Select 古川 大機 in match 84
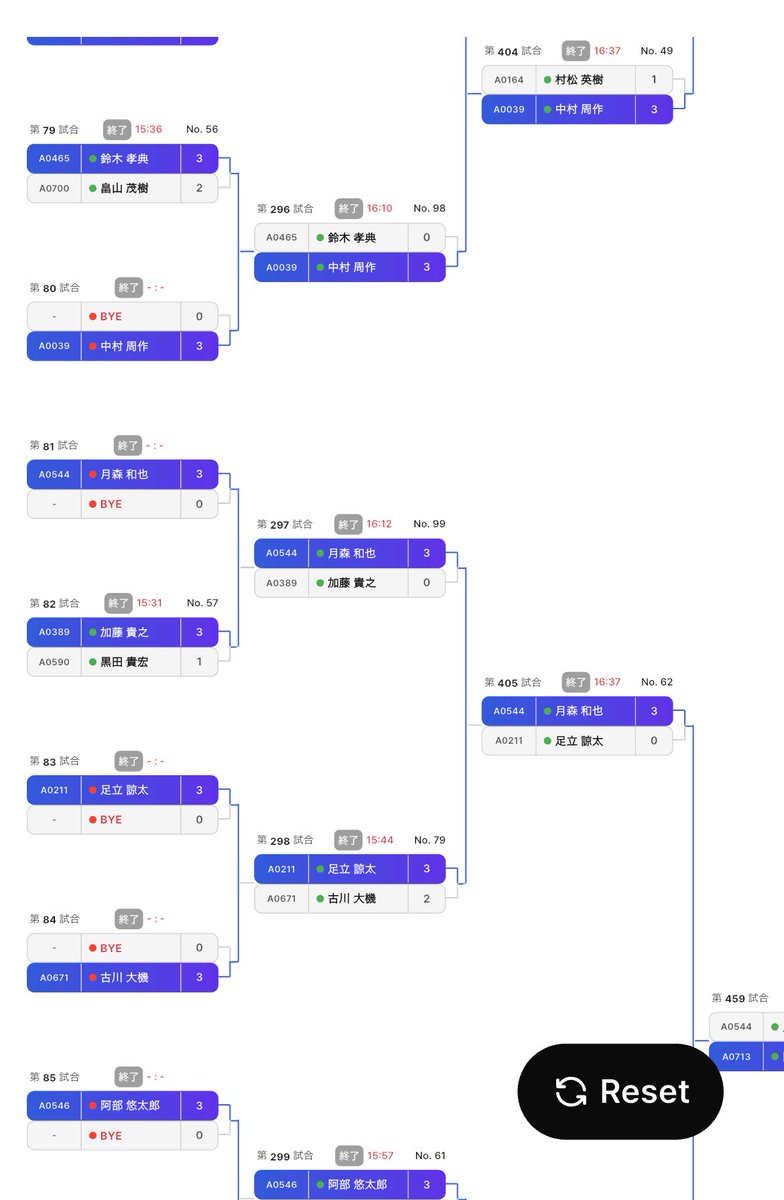Image resolution: width=784 pixels, height=1200 pixels. pos(122,977)
